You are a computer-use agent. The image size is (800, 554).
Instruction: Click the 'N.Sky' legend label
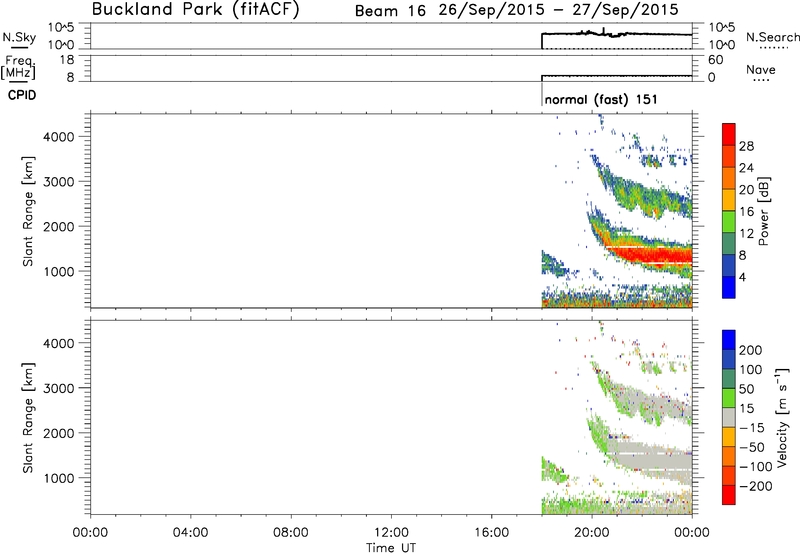click(19, 38)
